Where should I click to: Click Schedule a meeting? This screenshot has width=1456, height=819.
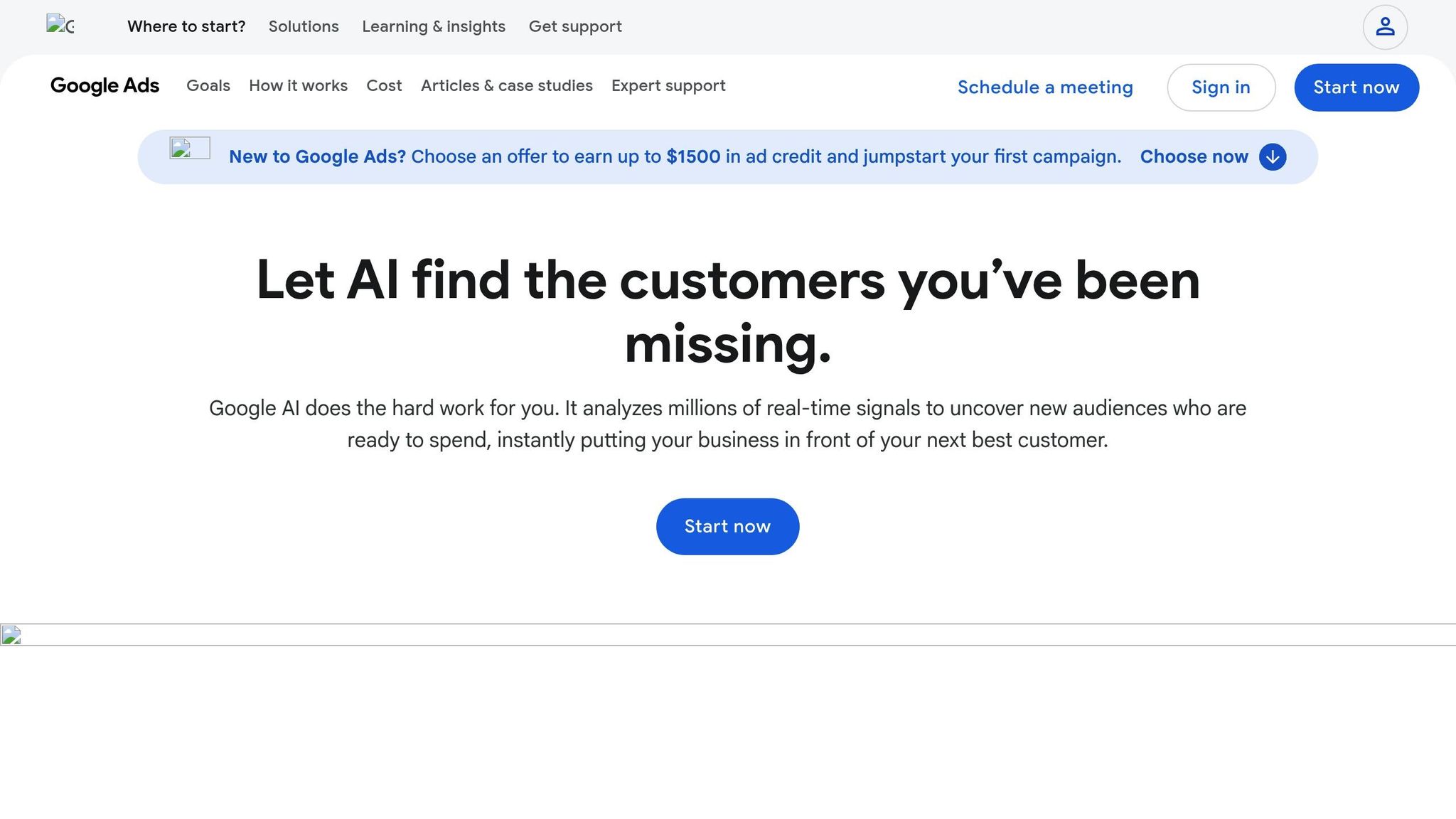click(x=1045, y=87)
